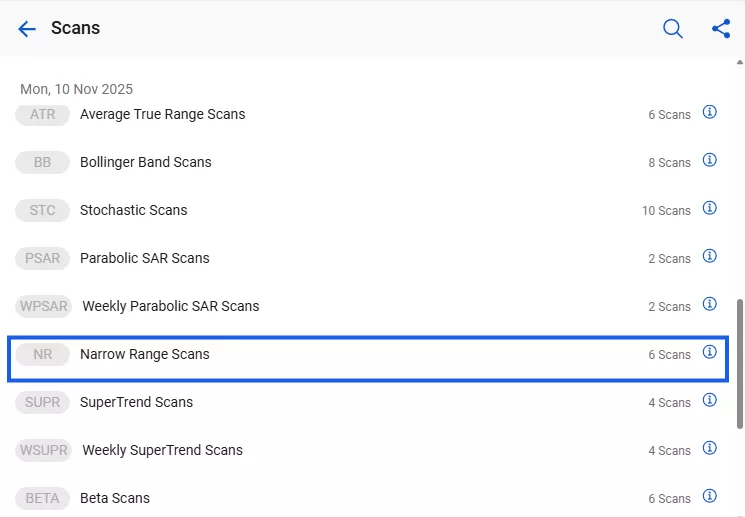Show info for Parabolic SAR Scans
Screen dimensions: 745x517
pos(710,256)
